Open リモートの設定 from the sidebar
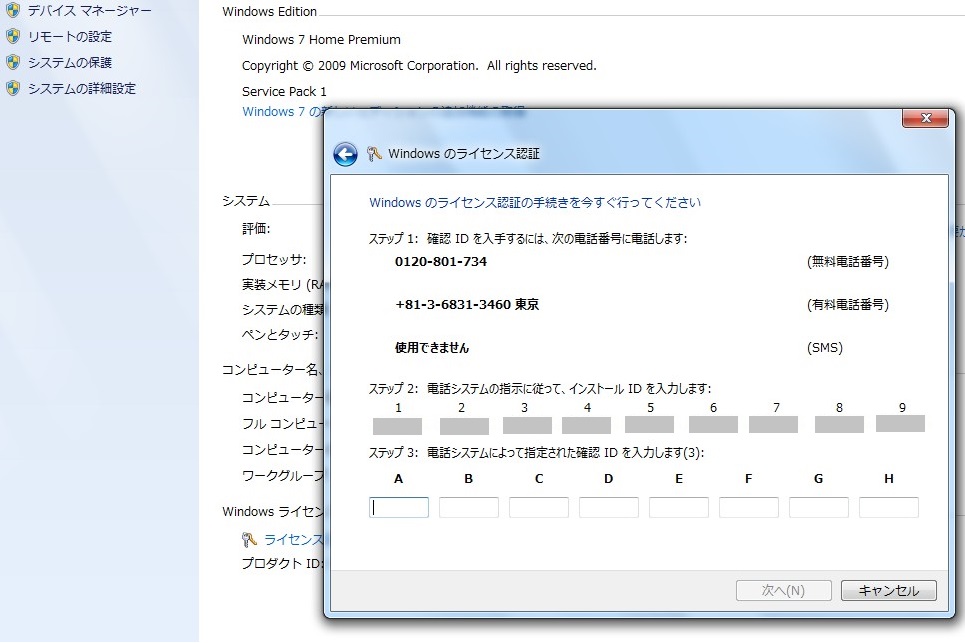Image resolution: width=965 pixels, height=643 pixels. 69,36
